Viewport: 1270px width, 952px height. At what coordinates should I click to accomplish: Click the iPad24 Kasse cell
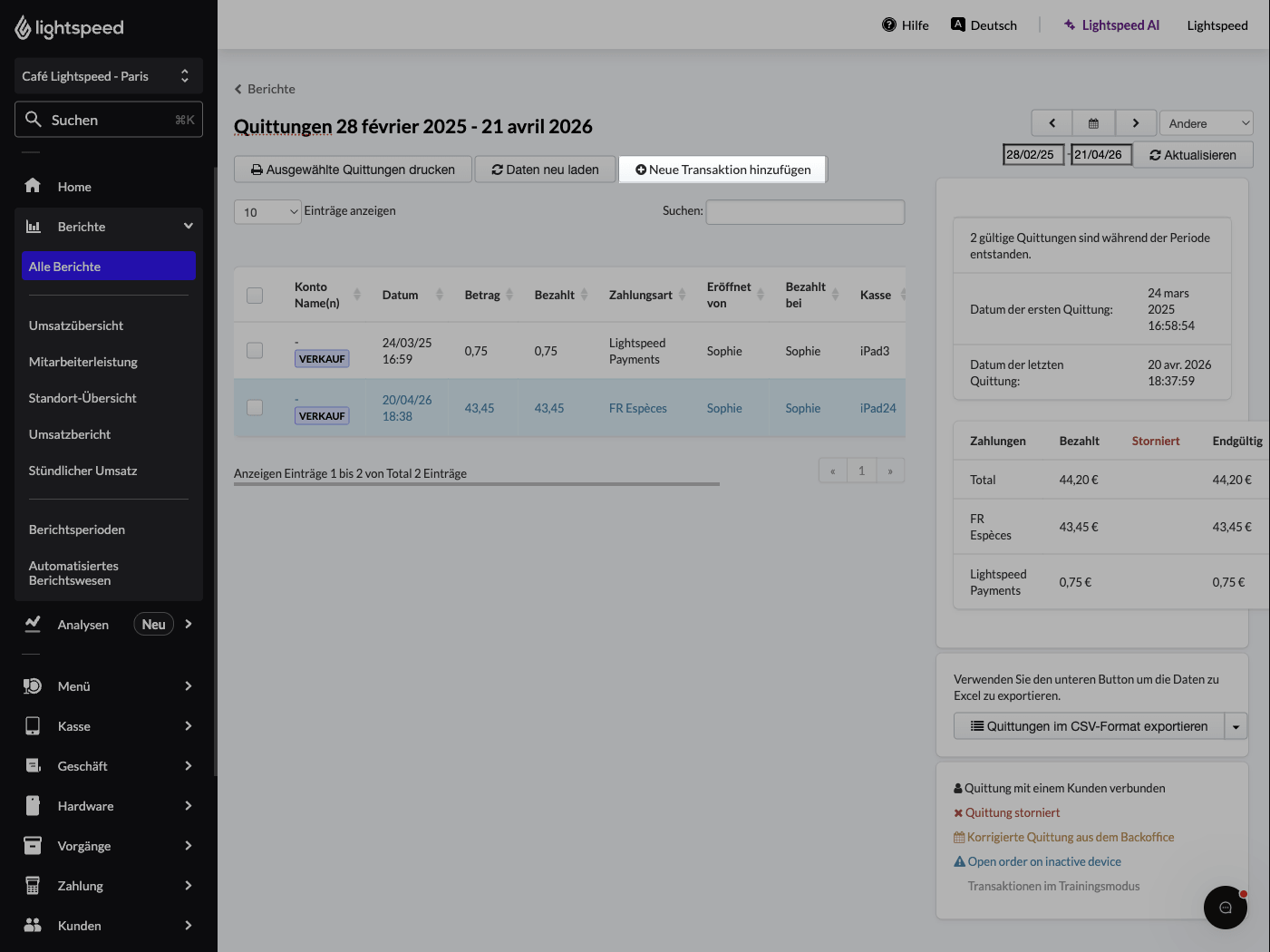coord(877,408)
